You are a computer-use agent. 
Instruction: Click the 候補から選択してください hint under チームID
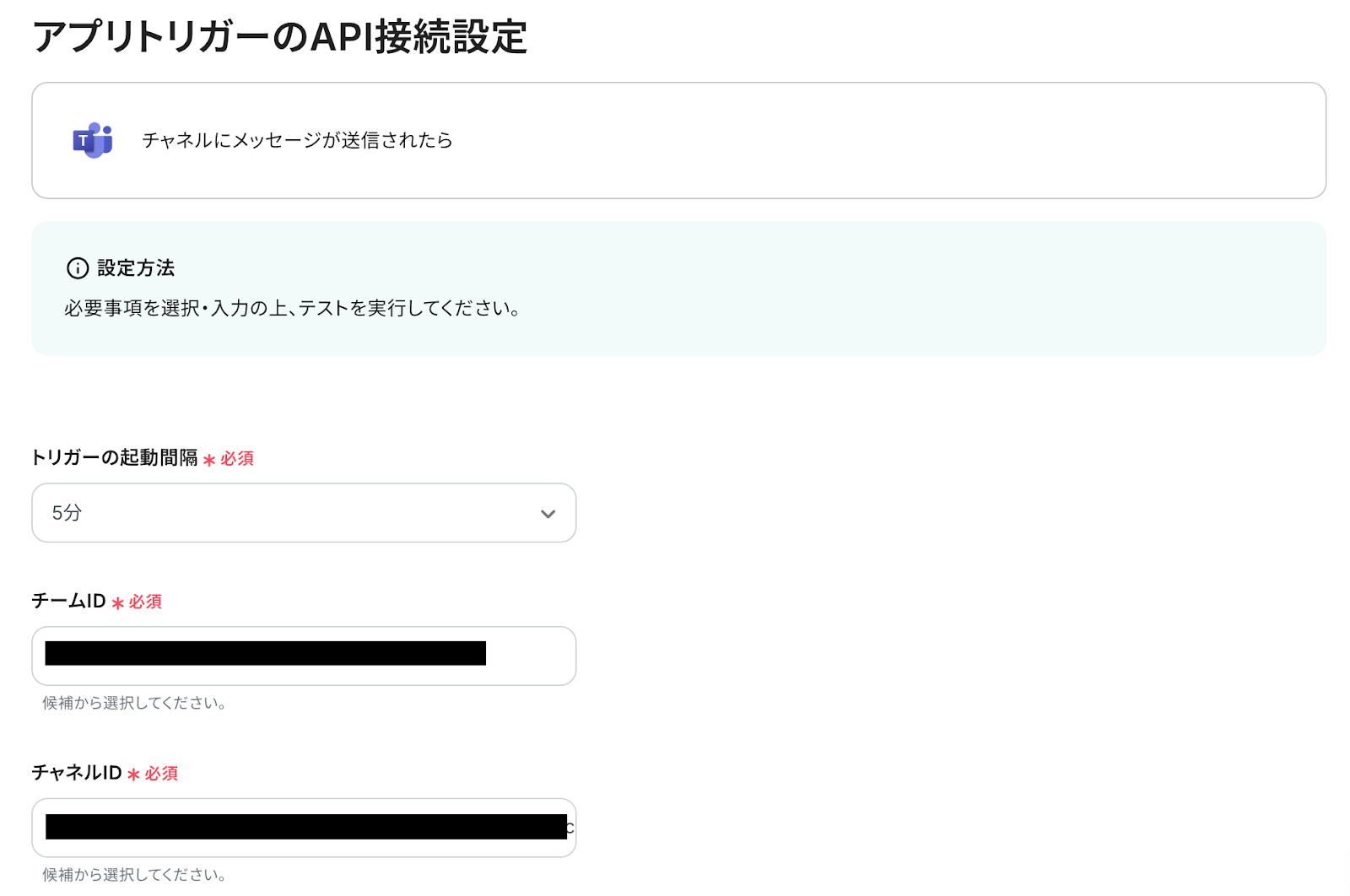click(x=134, y=703)
